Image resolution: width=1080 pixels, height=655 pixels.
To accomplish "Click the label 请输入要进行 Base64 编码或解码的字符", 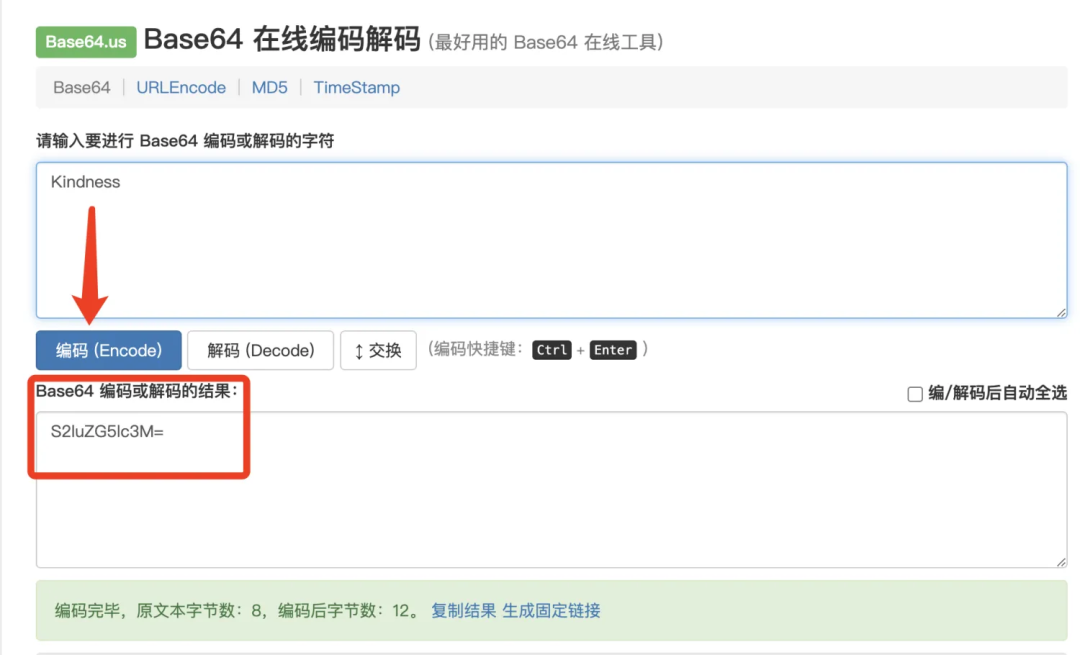I will pyautogui.click(x=185, y=141).
